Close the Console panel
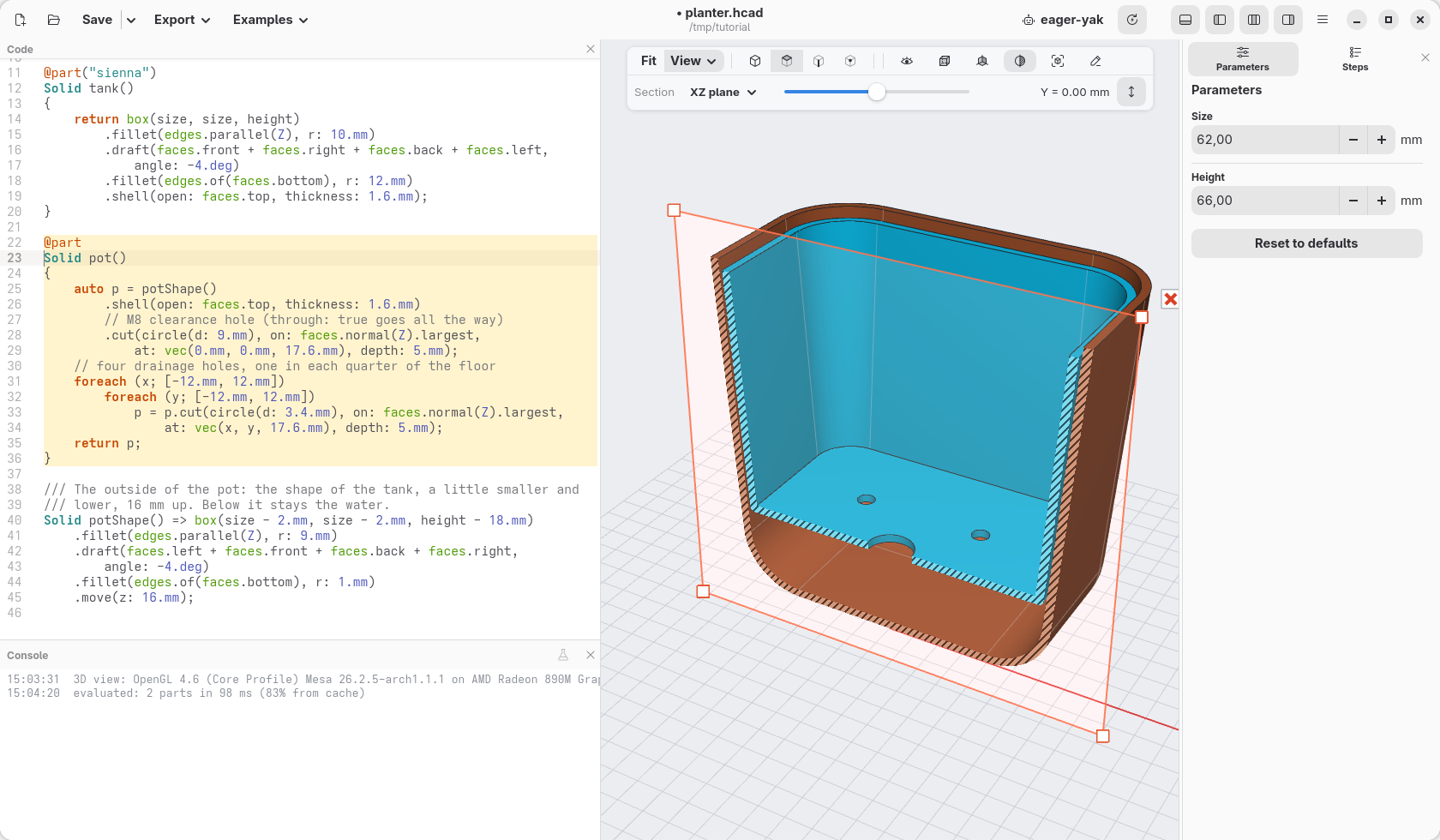 coord(591,655)
